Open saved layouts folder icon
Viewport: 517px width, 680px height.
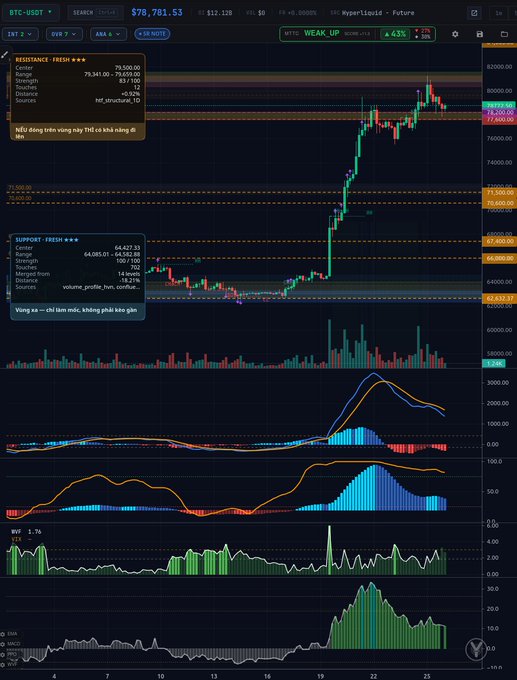(x=504, y=34)
